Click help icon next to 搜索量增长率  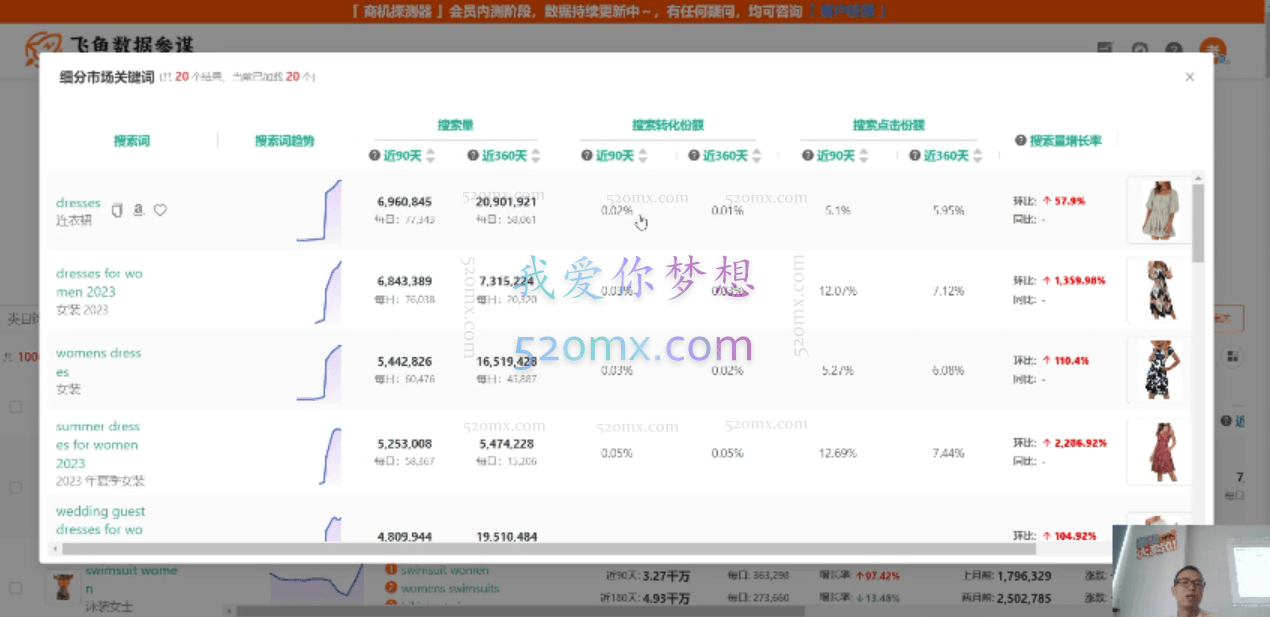coord(1021,141)
